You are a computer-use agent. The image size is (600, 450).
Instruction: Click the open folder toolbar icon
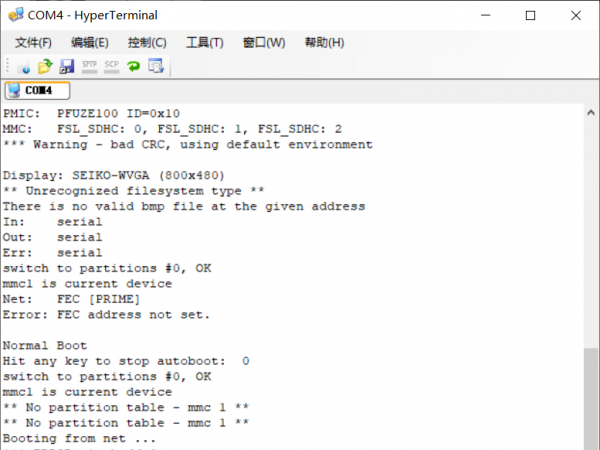click(x=45, y=67)
